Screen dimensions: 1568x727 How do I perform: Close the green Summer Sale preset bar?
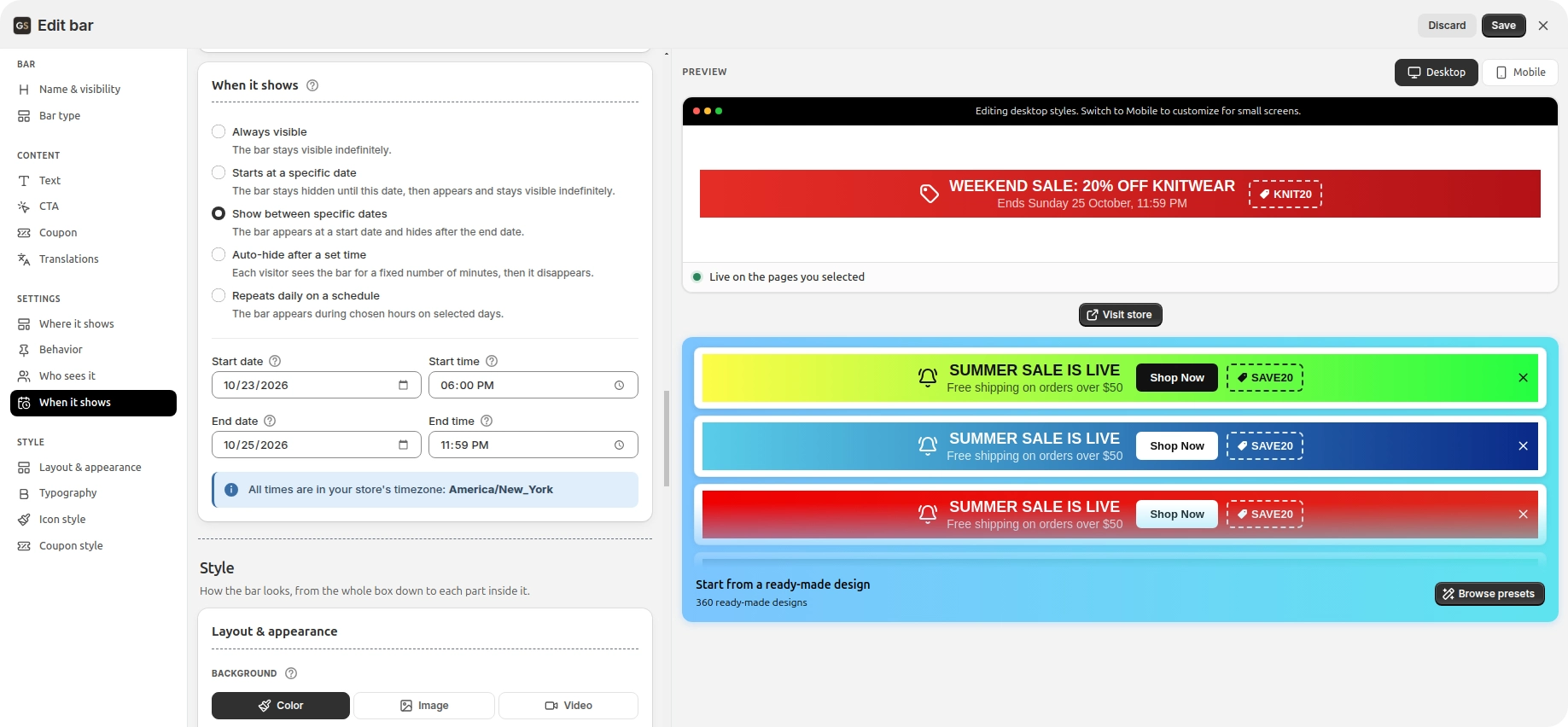[x=1523, y=378]
